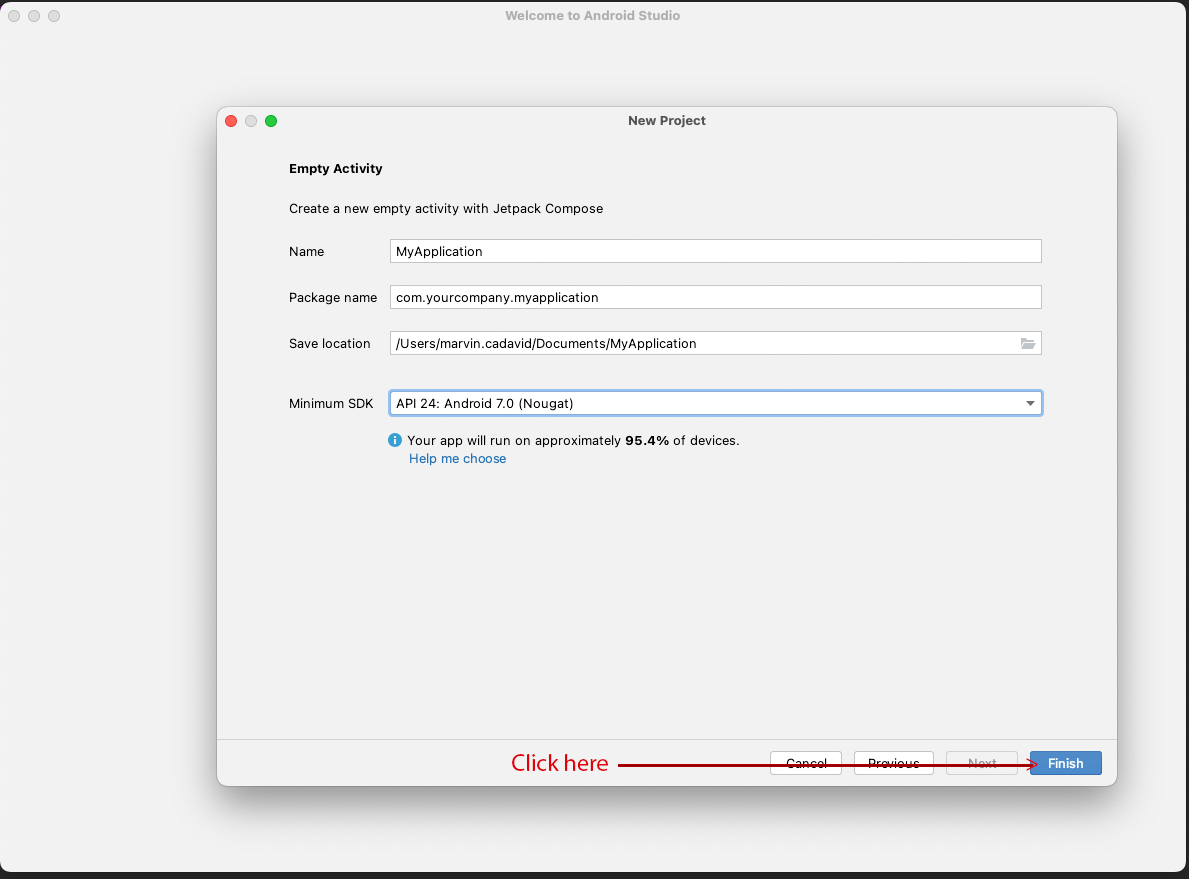Click the Finish button
Viewport: 1189px width, 879px height.
coord(1065,763)
